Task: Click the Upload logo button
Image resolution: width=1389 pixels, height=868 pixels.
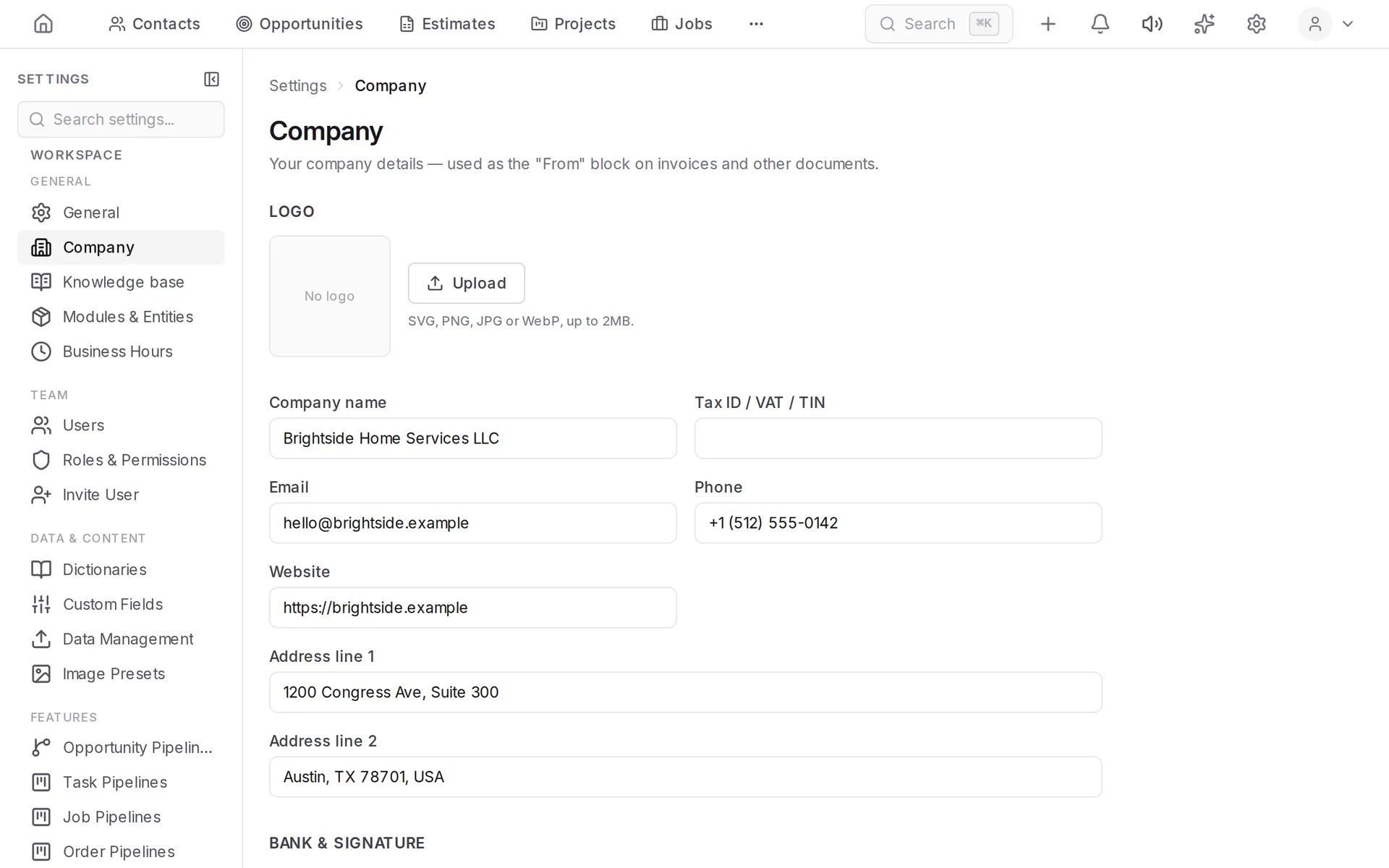Action: 467,283
